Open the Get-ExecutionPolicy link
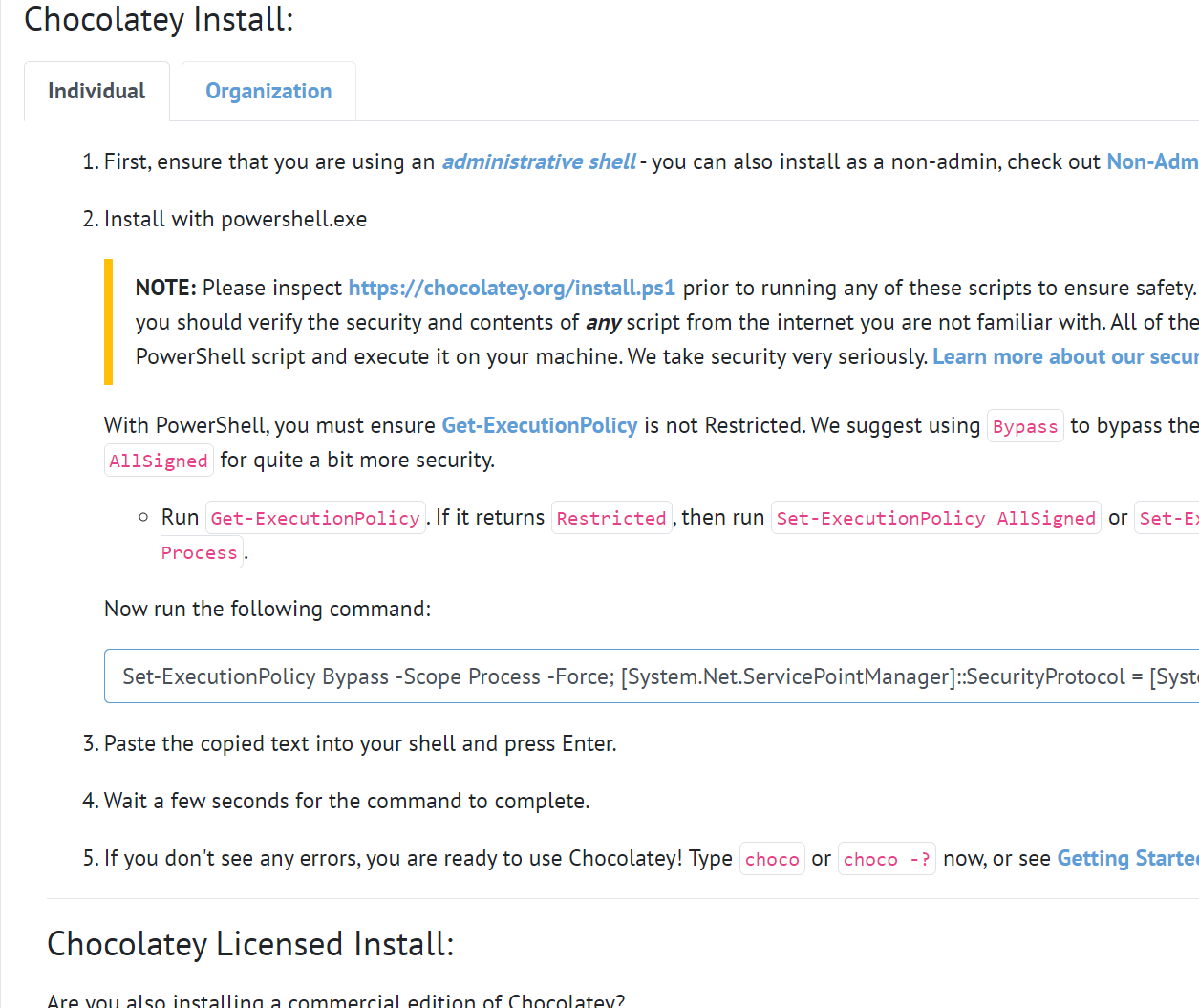 pyautogui.click(x=539, y=426)
